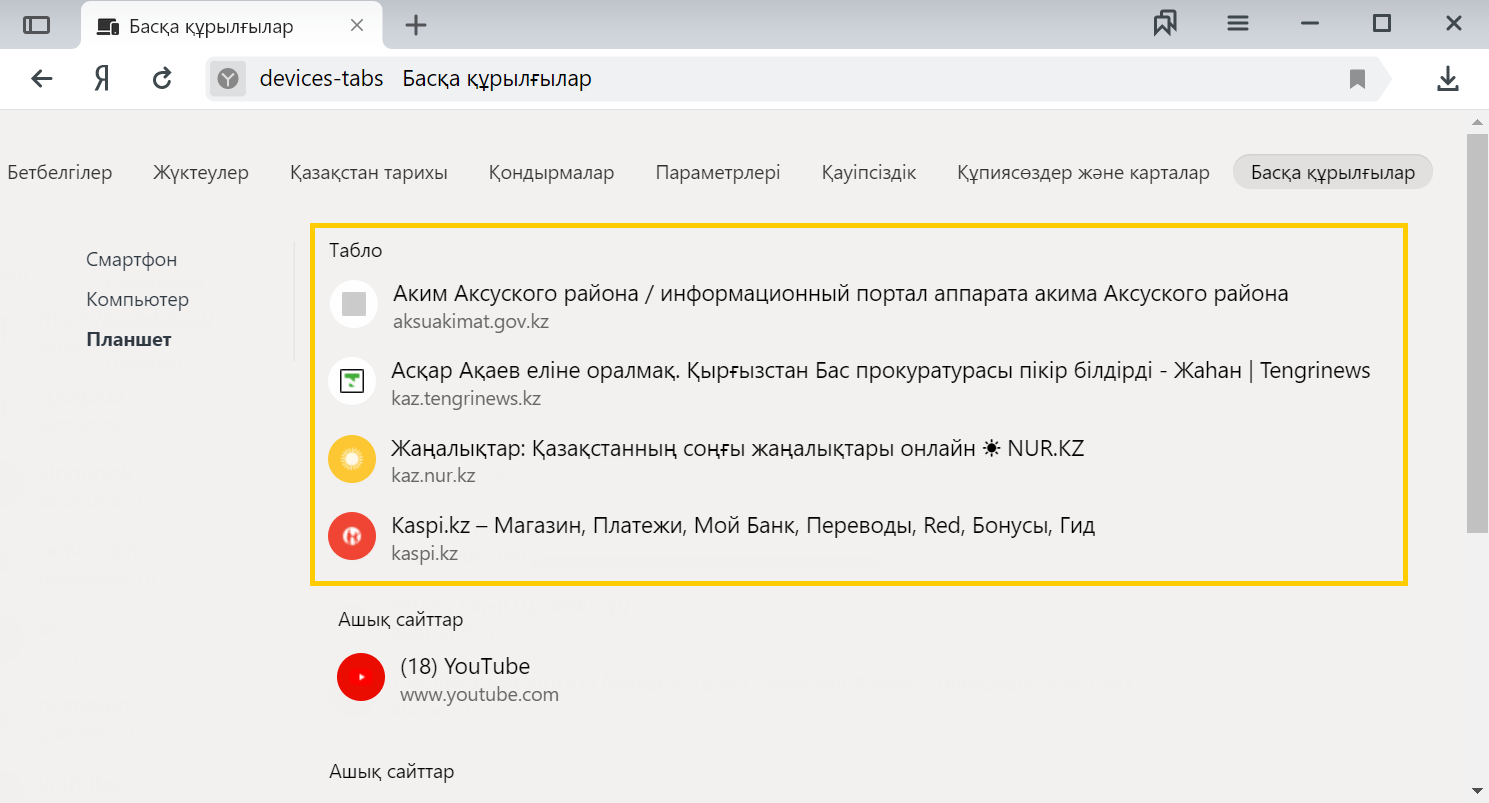Toggle the side panel icon
1489x803 pixels.
coord(37,25)
